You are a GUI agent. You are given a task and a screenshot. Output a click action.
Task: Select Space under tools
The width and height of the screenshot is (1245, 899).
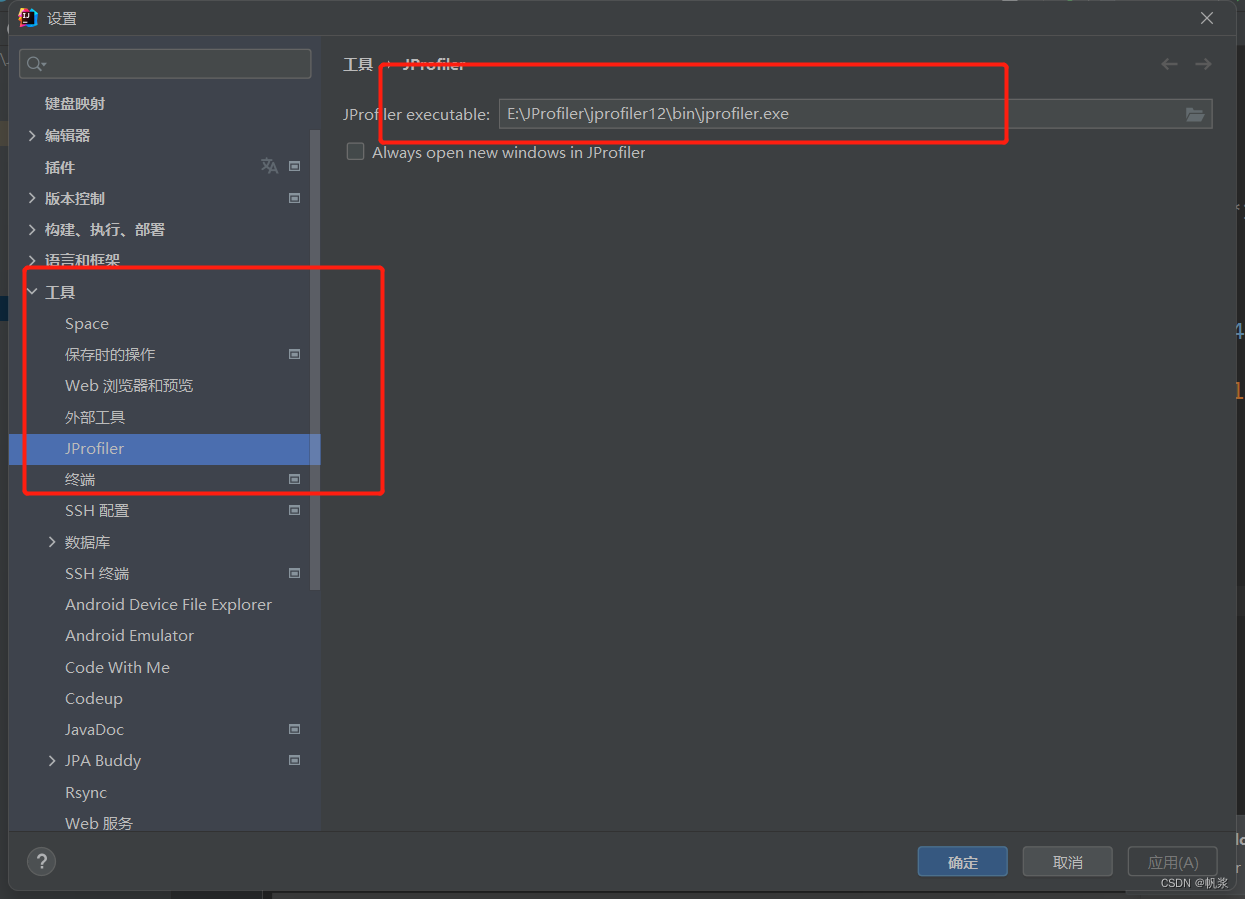[x=87, y=323]
